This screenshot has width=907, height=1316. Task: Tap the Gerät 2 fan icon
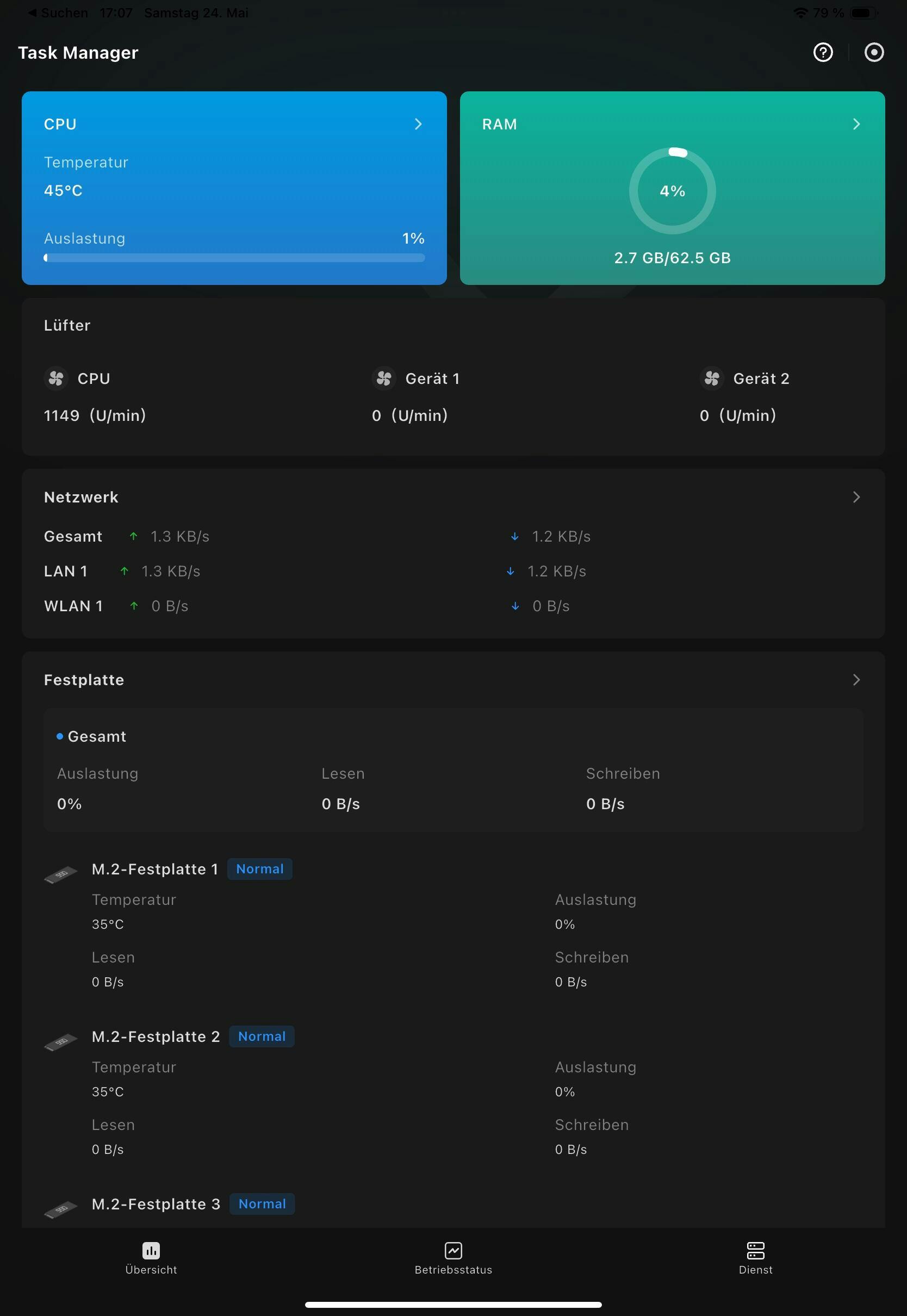pos(711,378)
